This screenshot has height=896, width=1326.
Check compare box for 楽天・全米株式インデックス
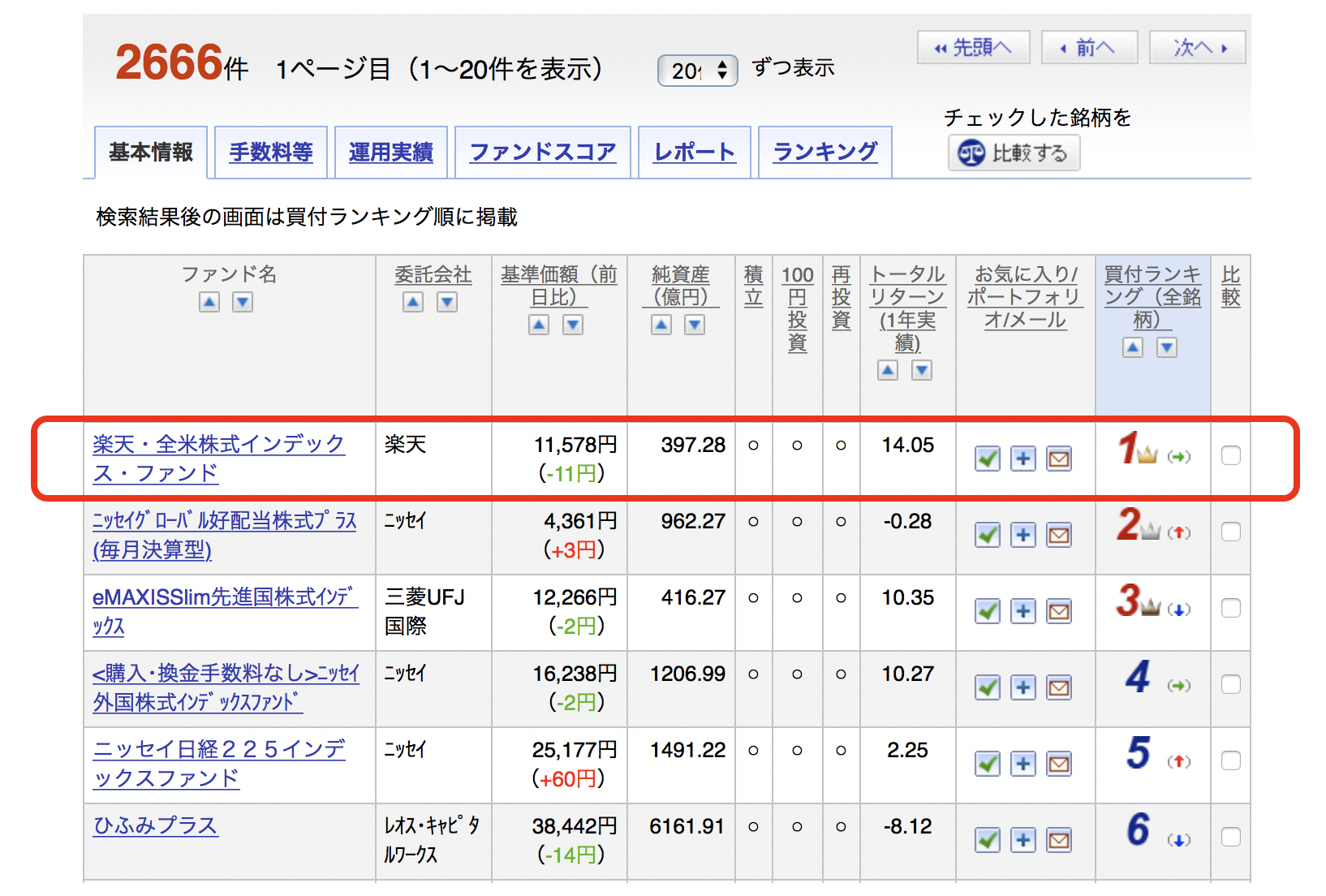1231,455
